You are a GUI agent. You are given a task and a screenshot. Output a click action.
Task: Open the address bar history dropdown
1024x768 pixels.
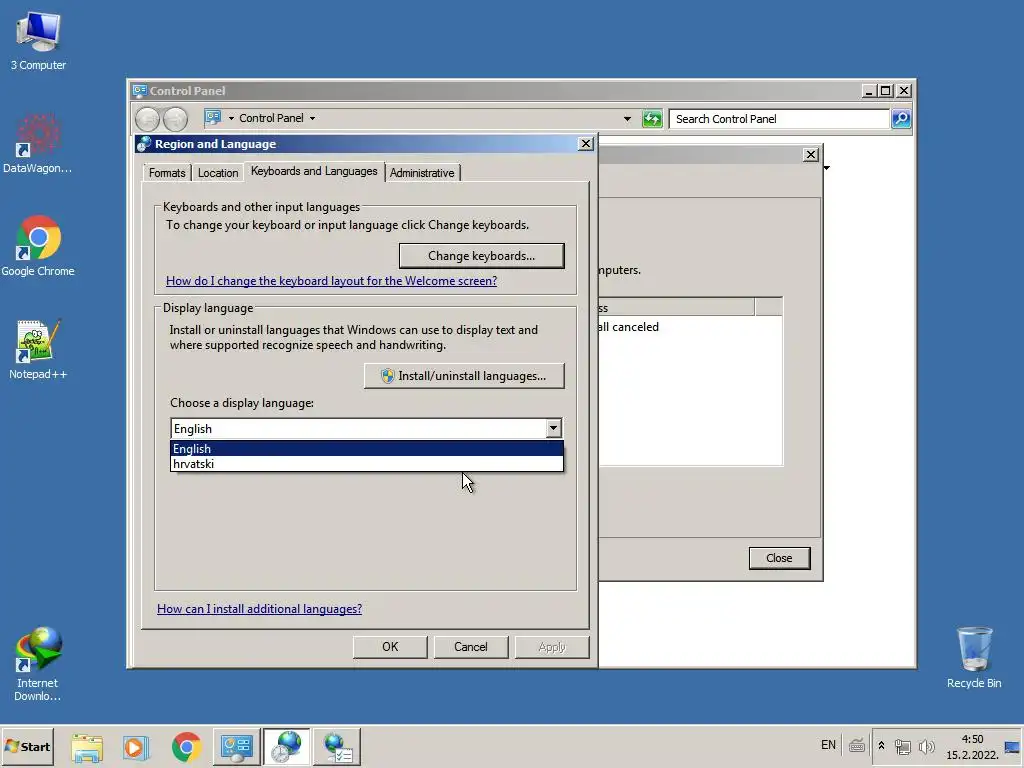(x=627, y=119)
